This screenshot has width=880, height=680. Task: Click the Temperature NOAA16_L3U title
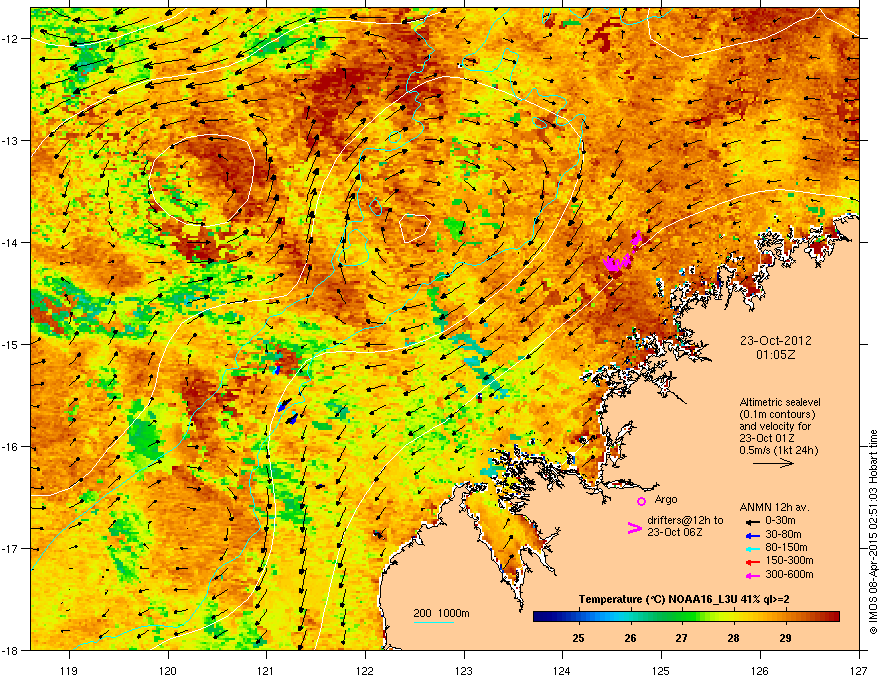coord(684,599)
